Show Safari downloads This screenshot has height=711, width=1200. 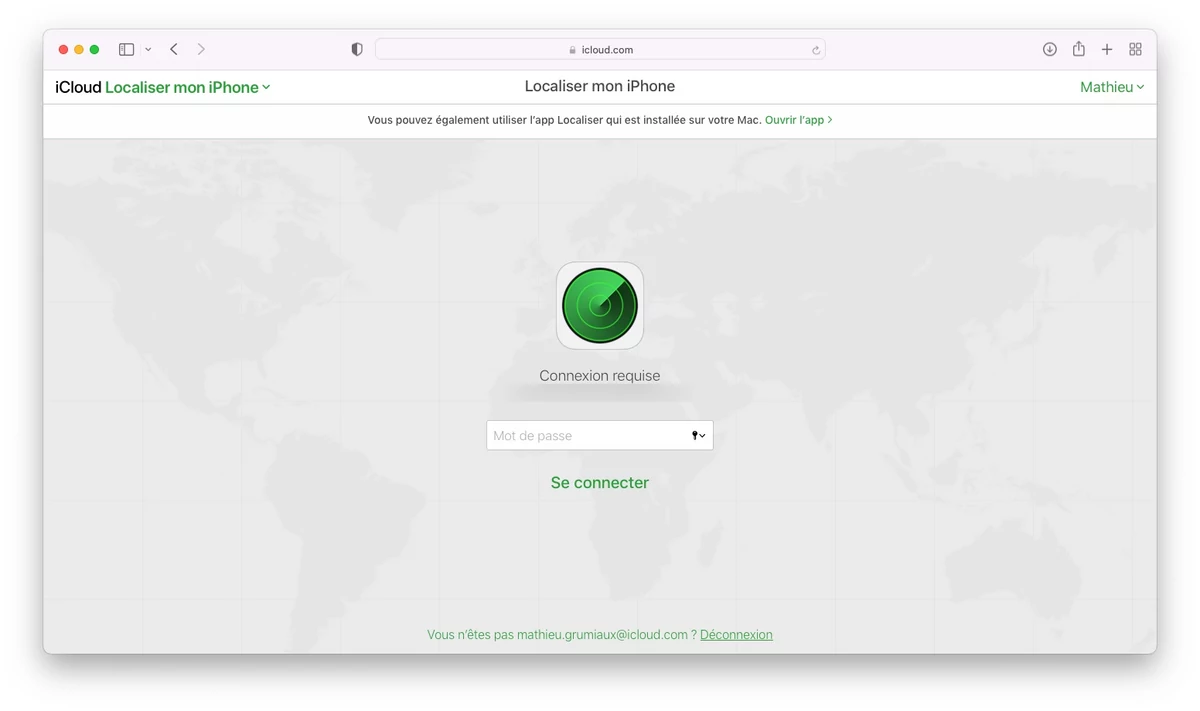[1049, 49]
